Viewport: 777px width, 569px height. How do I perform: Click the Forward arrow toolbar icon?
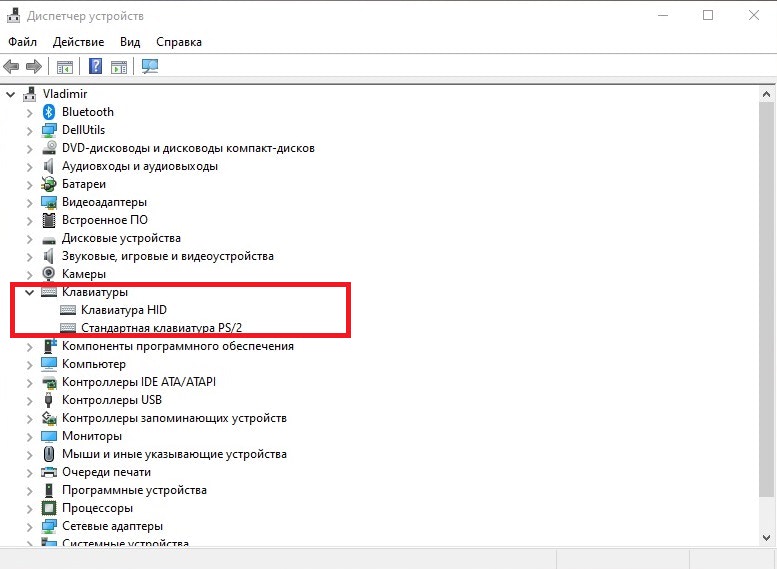pyautogui.click(x=33, y=67)
